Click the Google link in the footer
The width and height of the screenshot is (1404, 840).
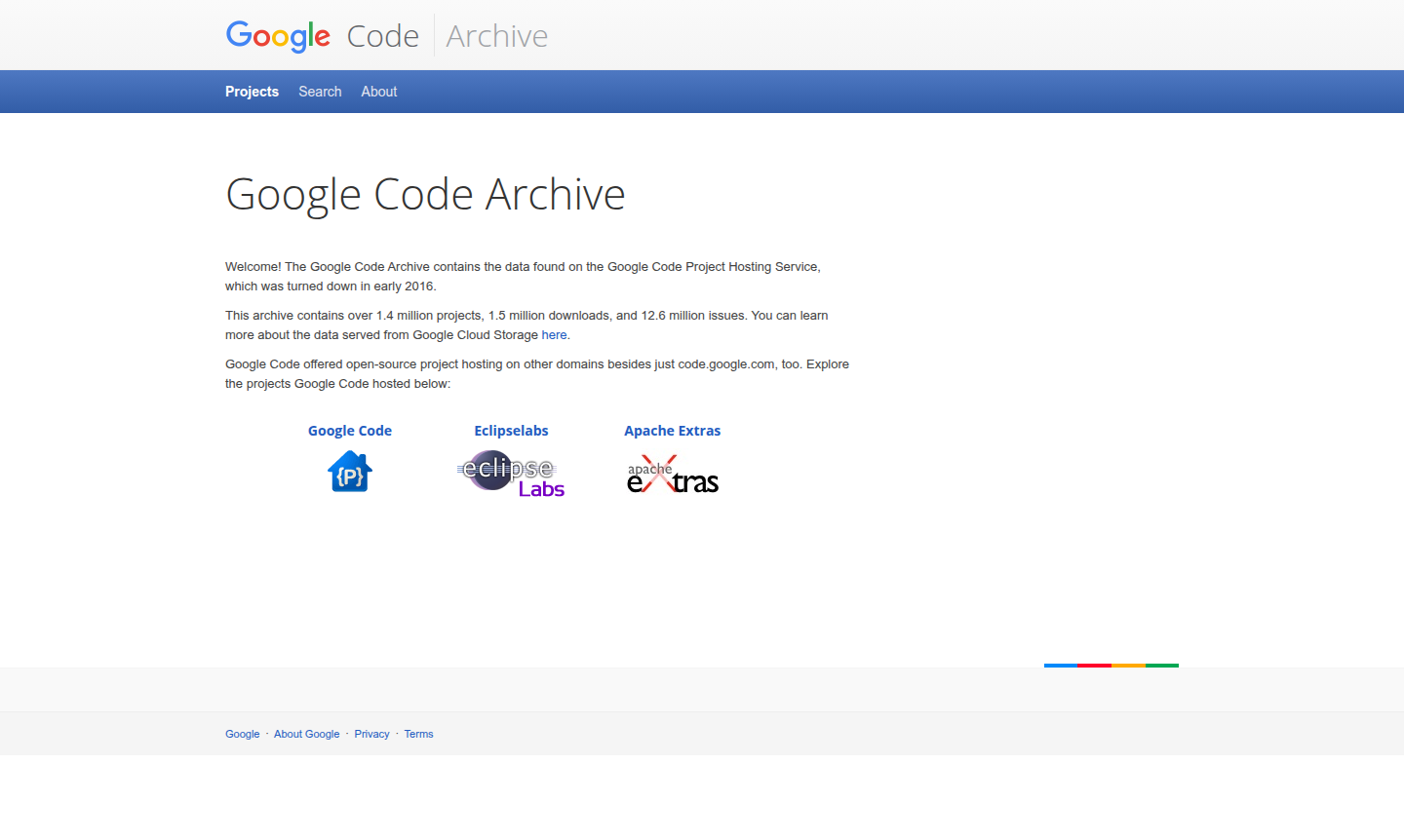(242, 734)
